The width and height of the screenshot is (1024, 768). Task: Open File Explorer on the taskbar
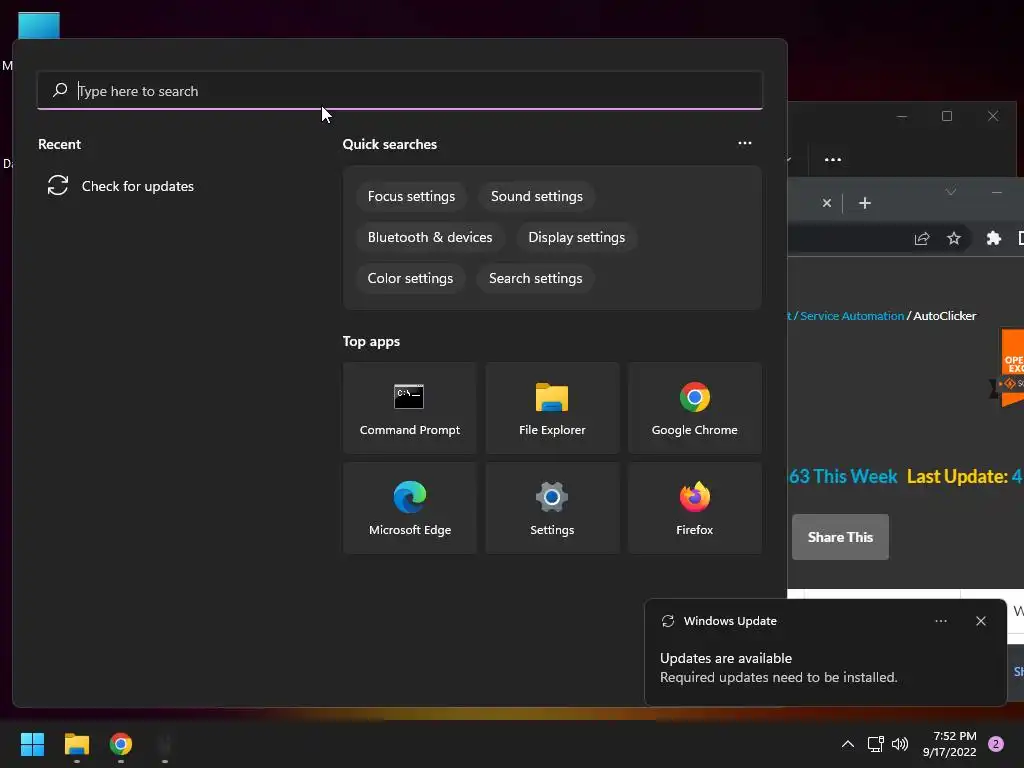76,744
